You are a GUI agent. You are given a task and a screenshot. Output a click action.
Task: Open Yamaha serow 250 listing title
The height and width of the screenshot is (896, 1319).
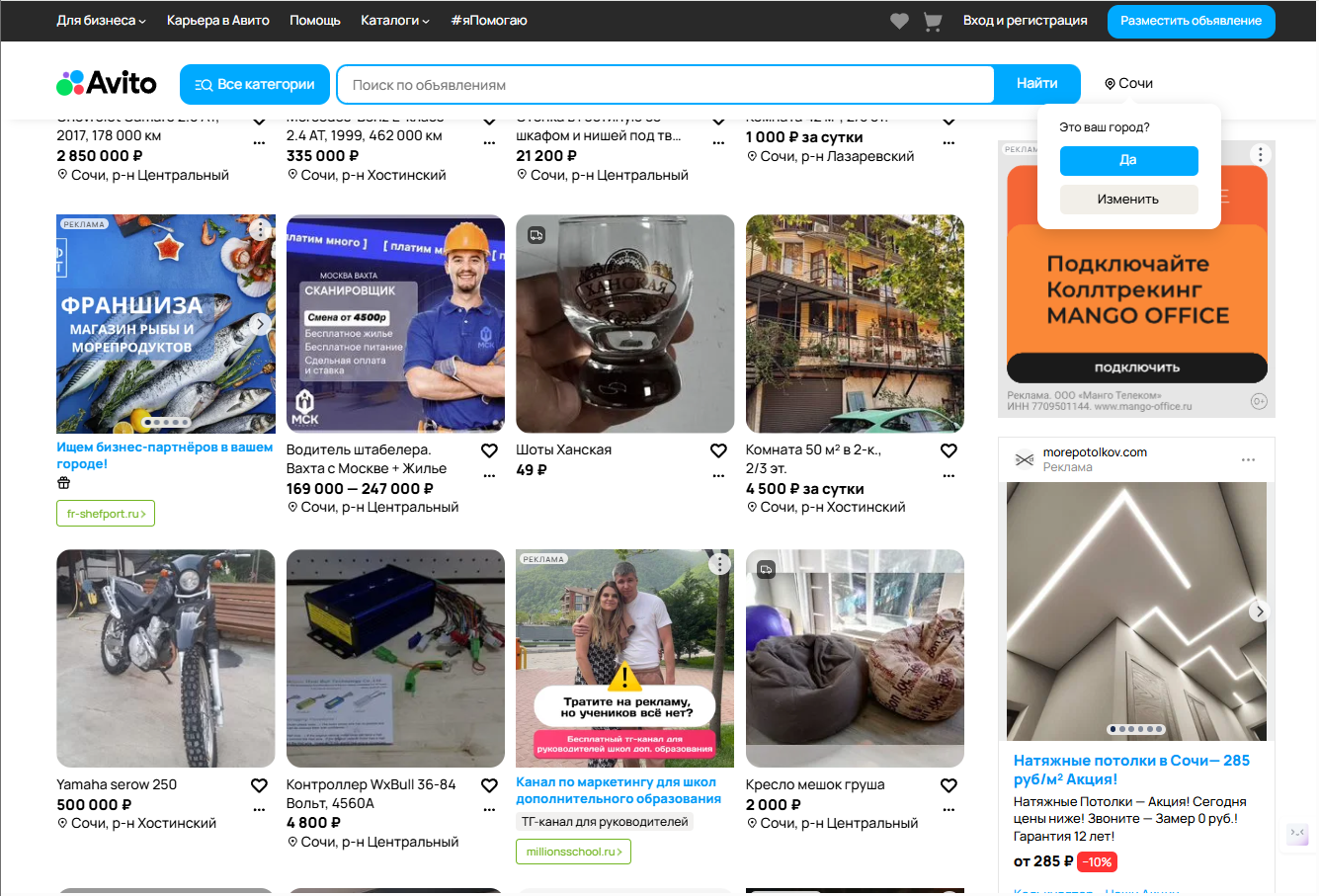117,785
